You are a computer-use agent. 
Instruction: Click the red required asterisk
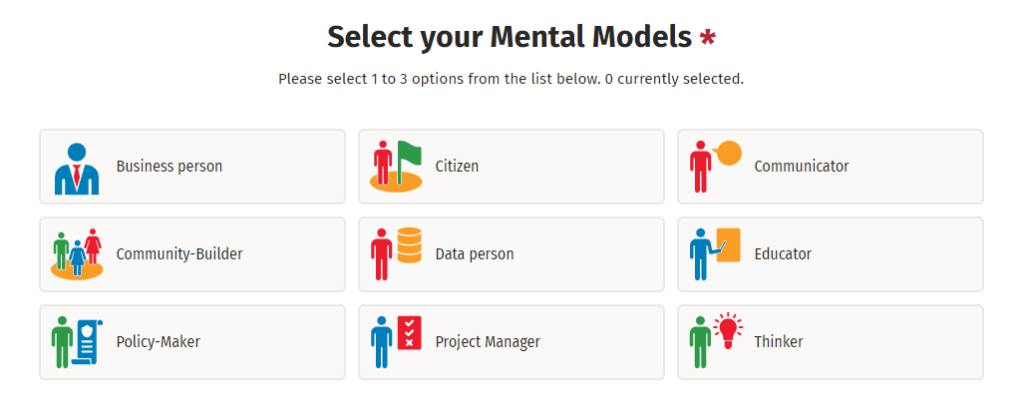(x=707, y=37)
